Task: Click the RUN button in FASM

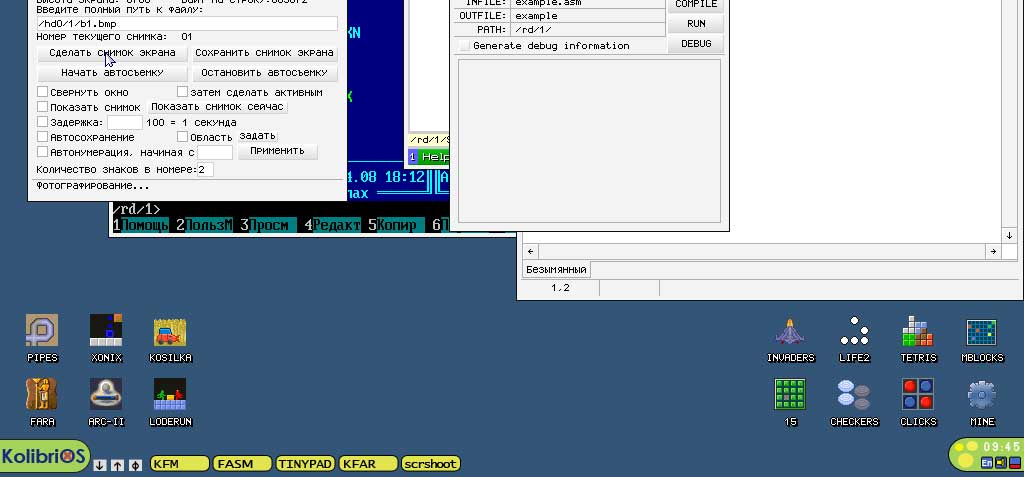Action: click(x=696, y=23)
